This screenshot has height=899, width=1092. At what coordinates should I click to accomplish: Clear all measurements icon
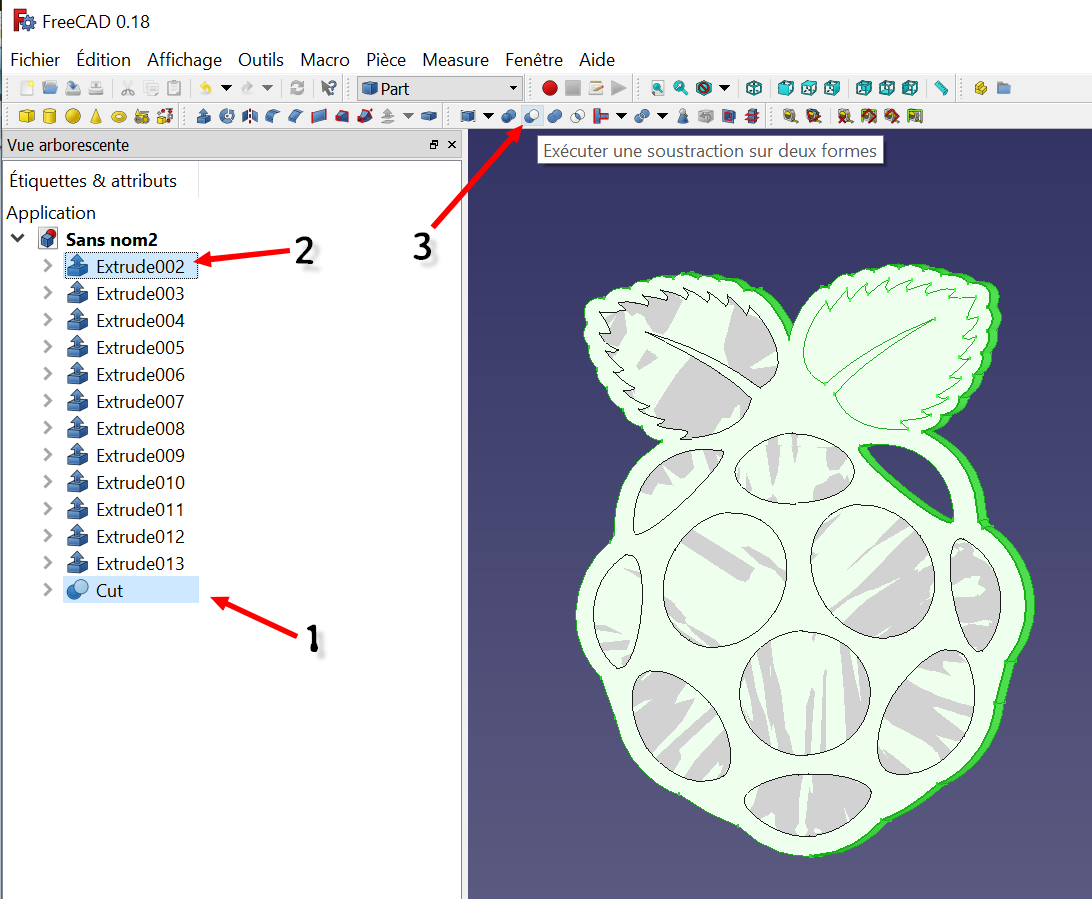point(845,116)
